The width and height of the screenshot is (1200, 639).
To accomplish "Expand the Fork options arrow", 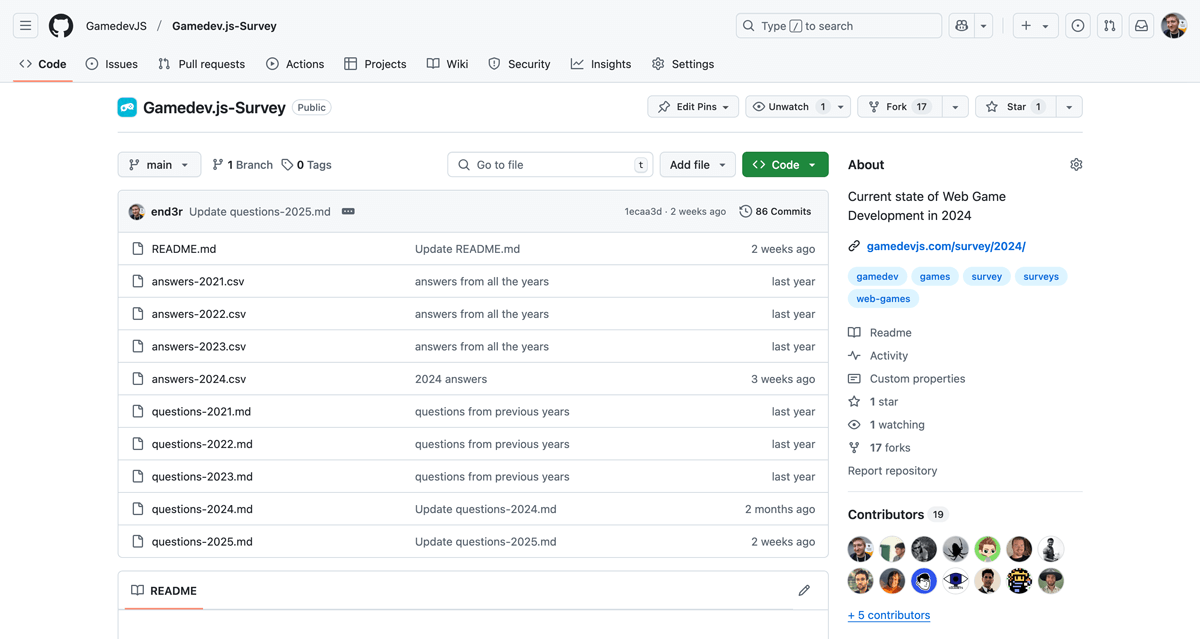I will pyautogui.click(x=955, y=107).
